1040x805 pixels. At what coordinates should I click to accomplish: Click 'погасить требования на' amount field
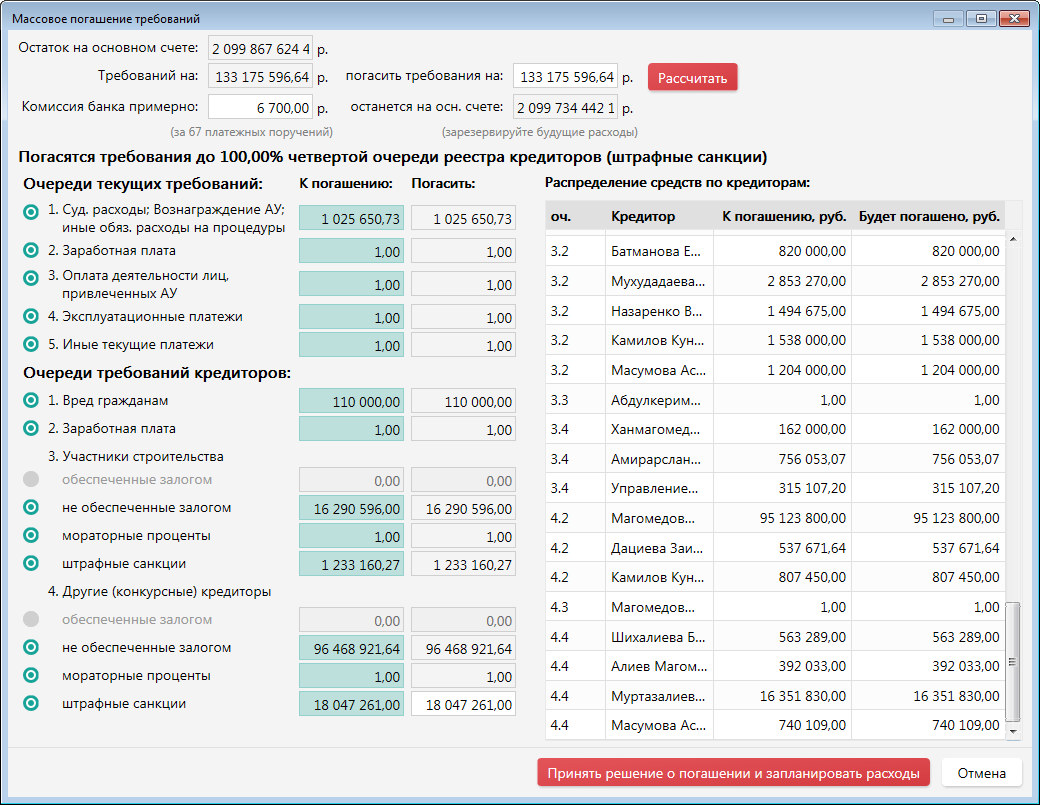point(565,77)
